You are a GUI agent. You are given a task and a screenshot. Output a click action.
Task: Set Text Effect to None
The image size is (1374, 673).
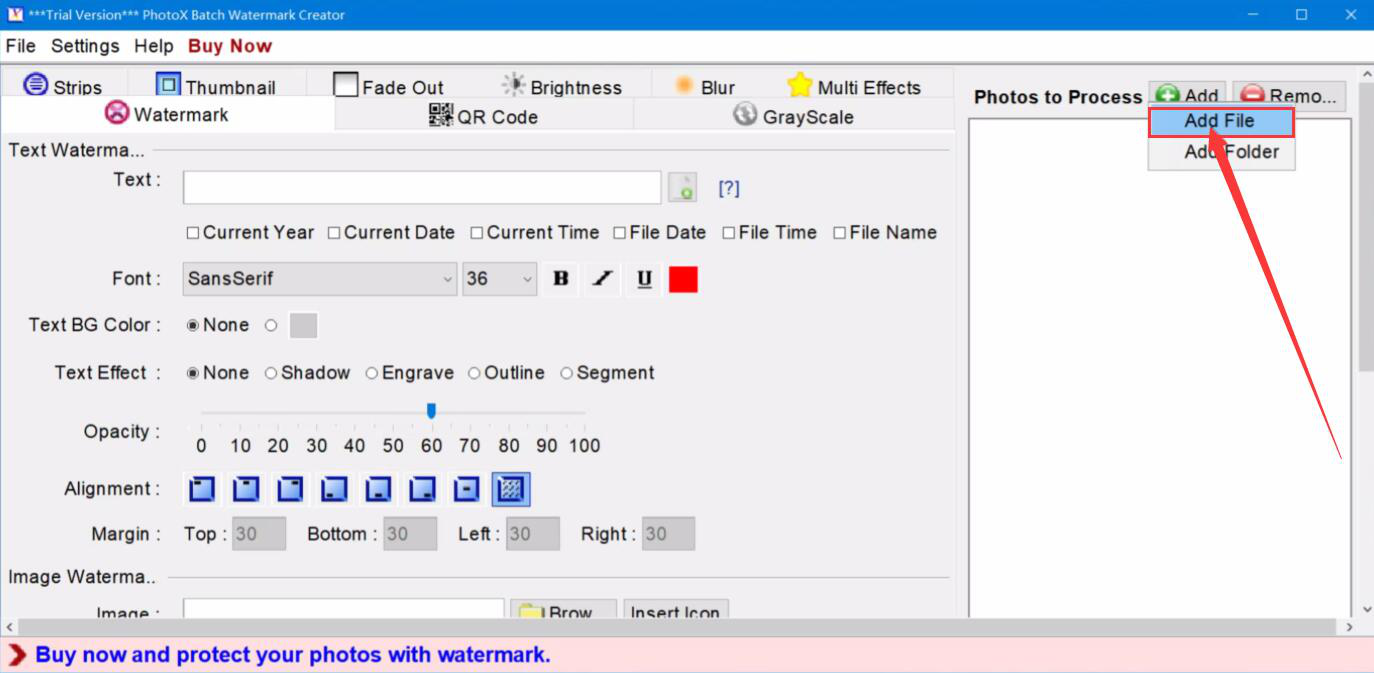coord(193,373)
